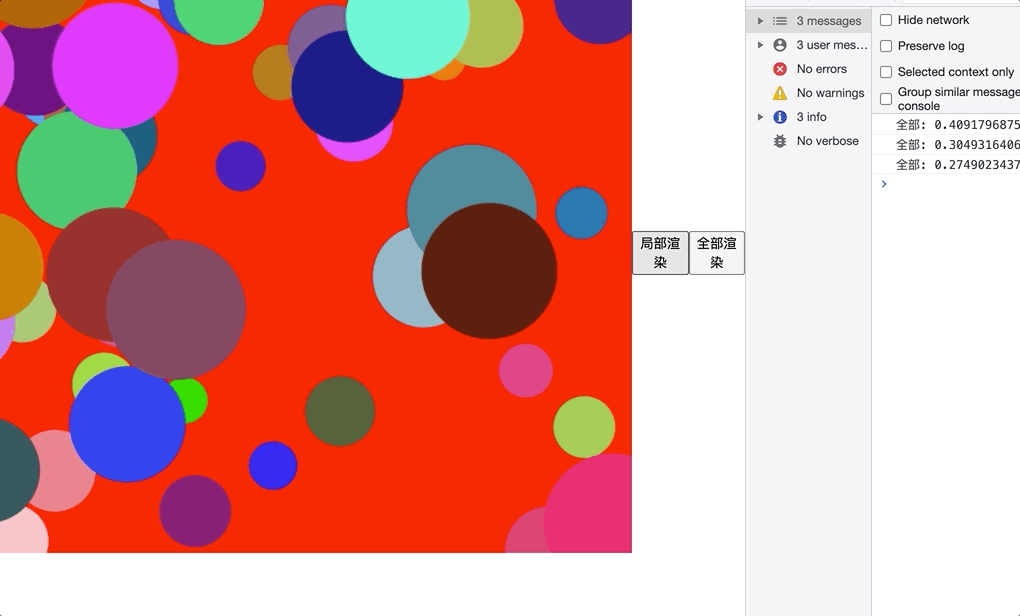Focus the console prompt chevron
Viewport: 1020px width, 616px height.
[x=884, y=184]
